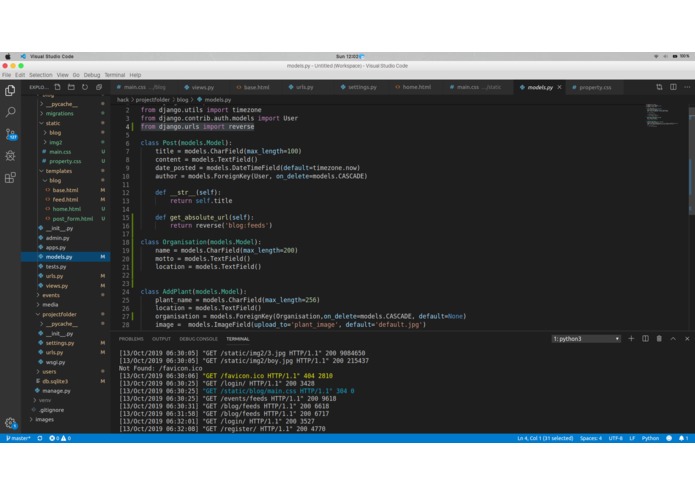Click Ln 4, Col 1 cursor position
695x494 pixels.
coord(545,438)
